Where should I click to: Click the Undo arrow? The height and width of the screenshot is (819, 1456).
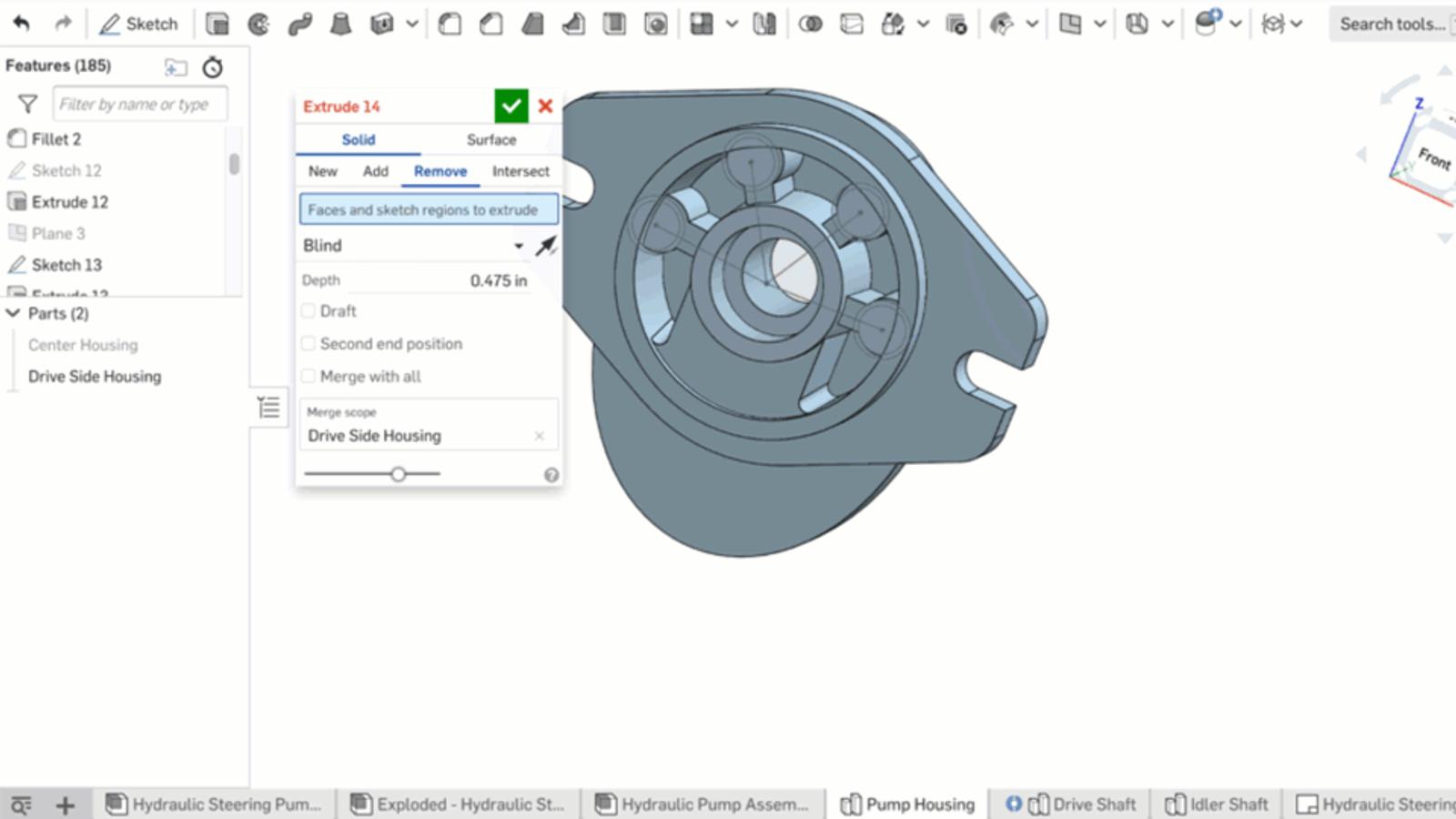[x=22, y=25]
